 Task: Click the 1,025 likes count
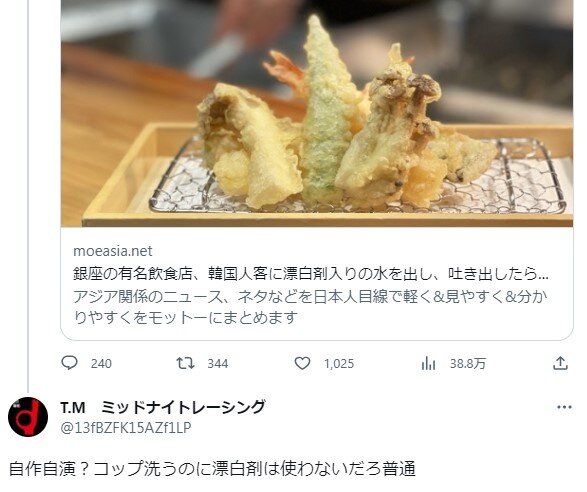(339, 364)
